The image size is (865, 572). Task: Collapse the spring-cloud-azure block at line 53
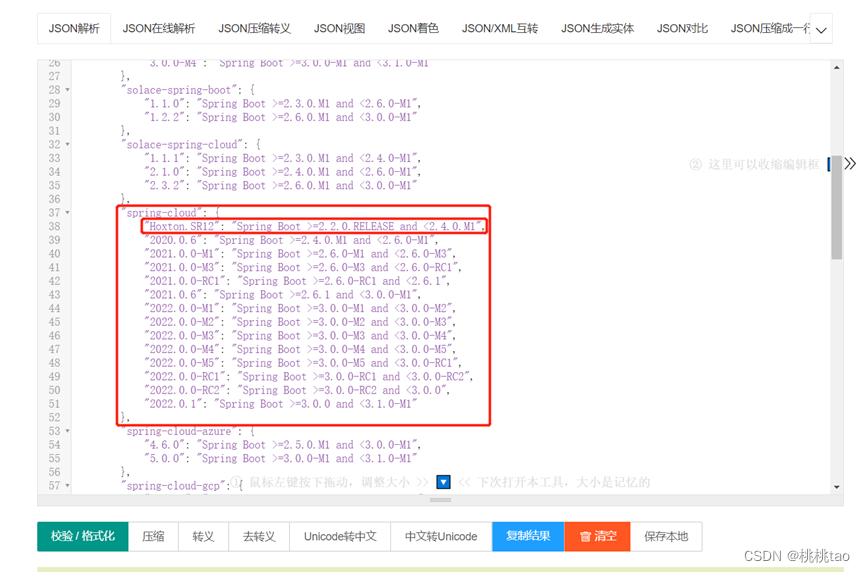(x=68, y=431)
